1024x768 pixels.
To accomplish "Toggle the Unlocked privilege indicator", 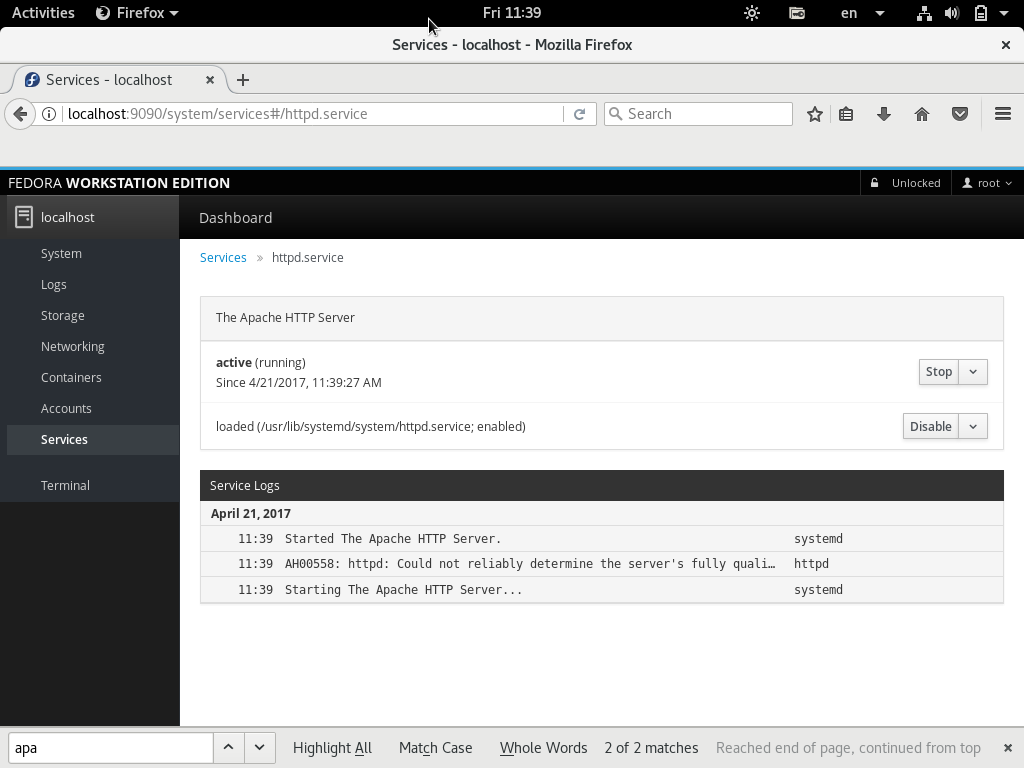I will coord(906,183).
